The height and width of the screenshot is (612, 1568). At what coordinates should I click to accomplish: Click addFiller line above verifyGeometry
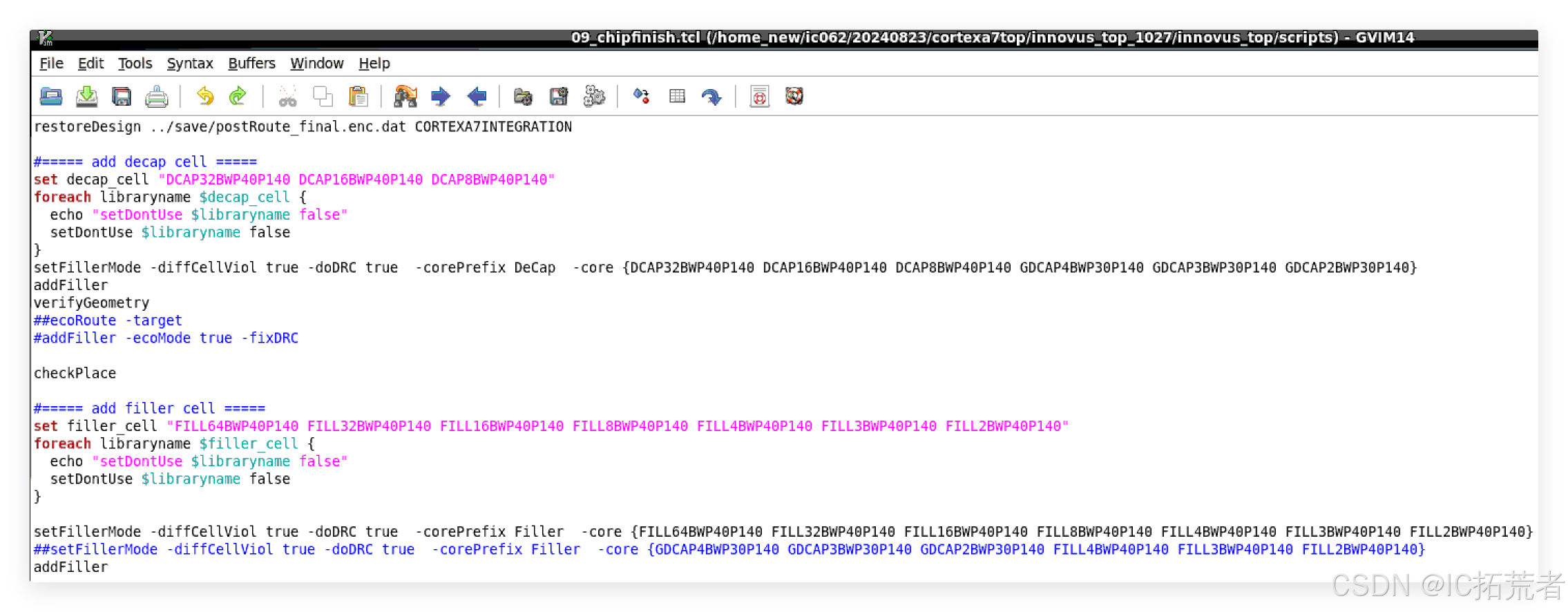pyautogui.click(x=70, y=285)
